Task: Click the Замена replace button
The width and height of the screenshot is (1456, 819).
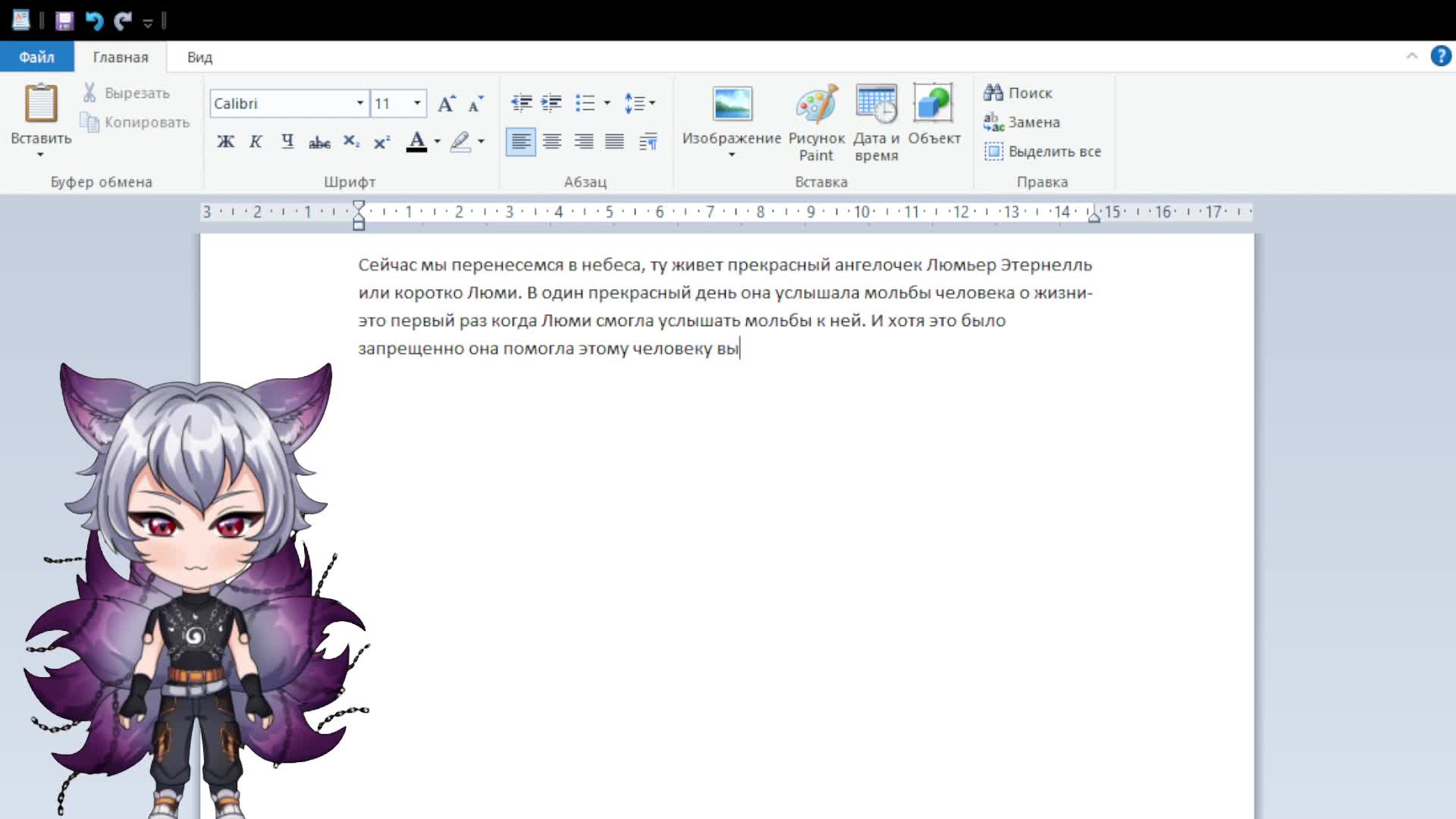Action: pyautogui.click(x=1021, y=122)
